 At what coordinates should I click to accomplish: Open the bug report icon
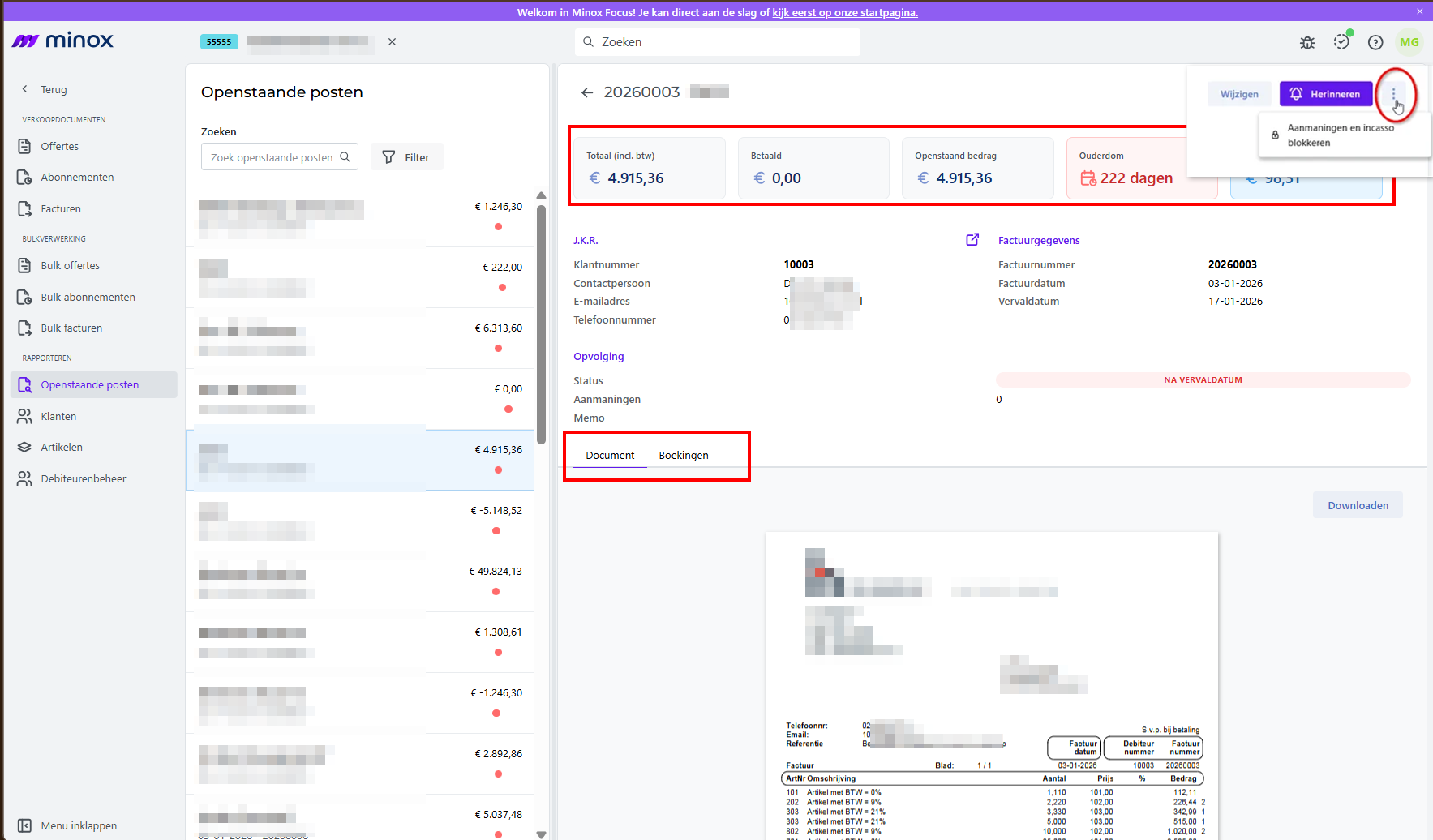[1307, 42]
